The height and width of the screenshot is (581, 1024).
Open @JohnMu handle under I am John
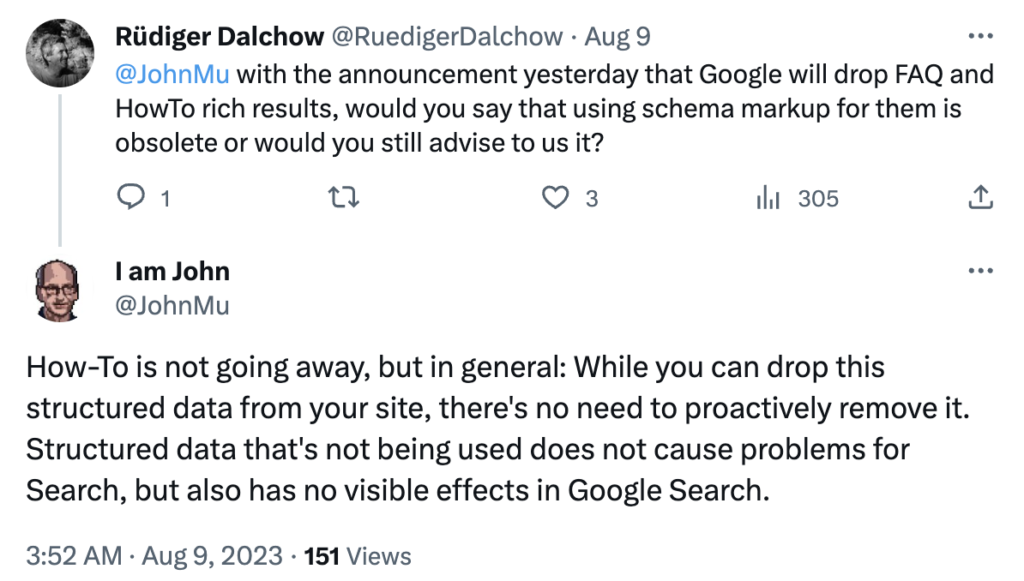pyautogui.click(x=172, y=305)
